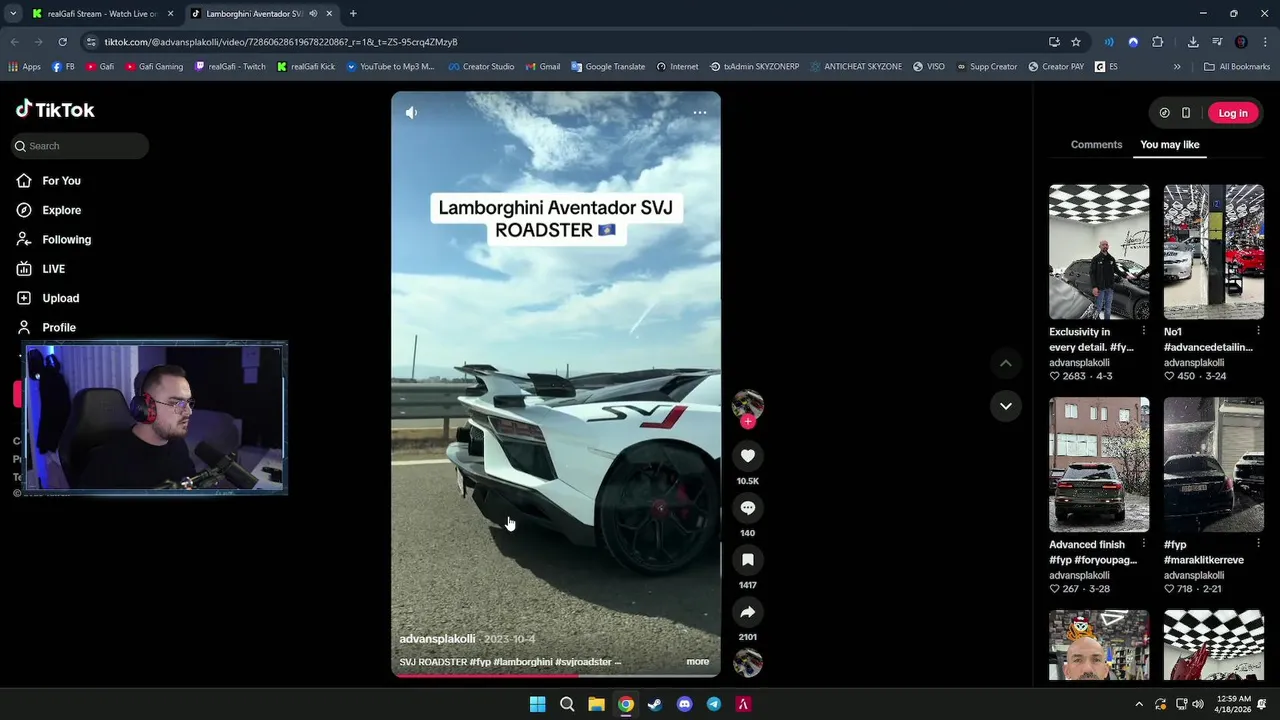Mute the Lamborghini Aventador tab audio
Screen dimensions: 1280x720
point(313,14)
